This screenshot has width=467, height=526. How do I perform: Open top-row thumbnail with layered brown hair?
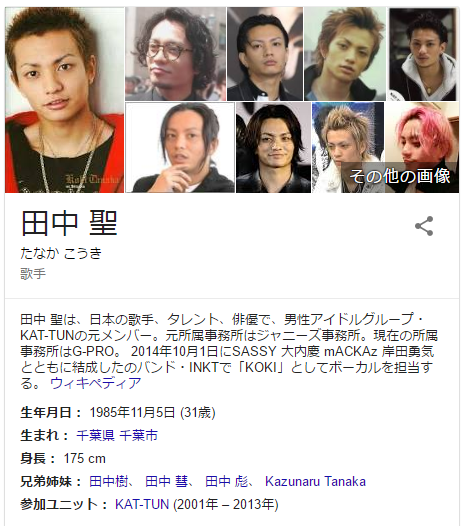pos(346,54)
